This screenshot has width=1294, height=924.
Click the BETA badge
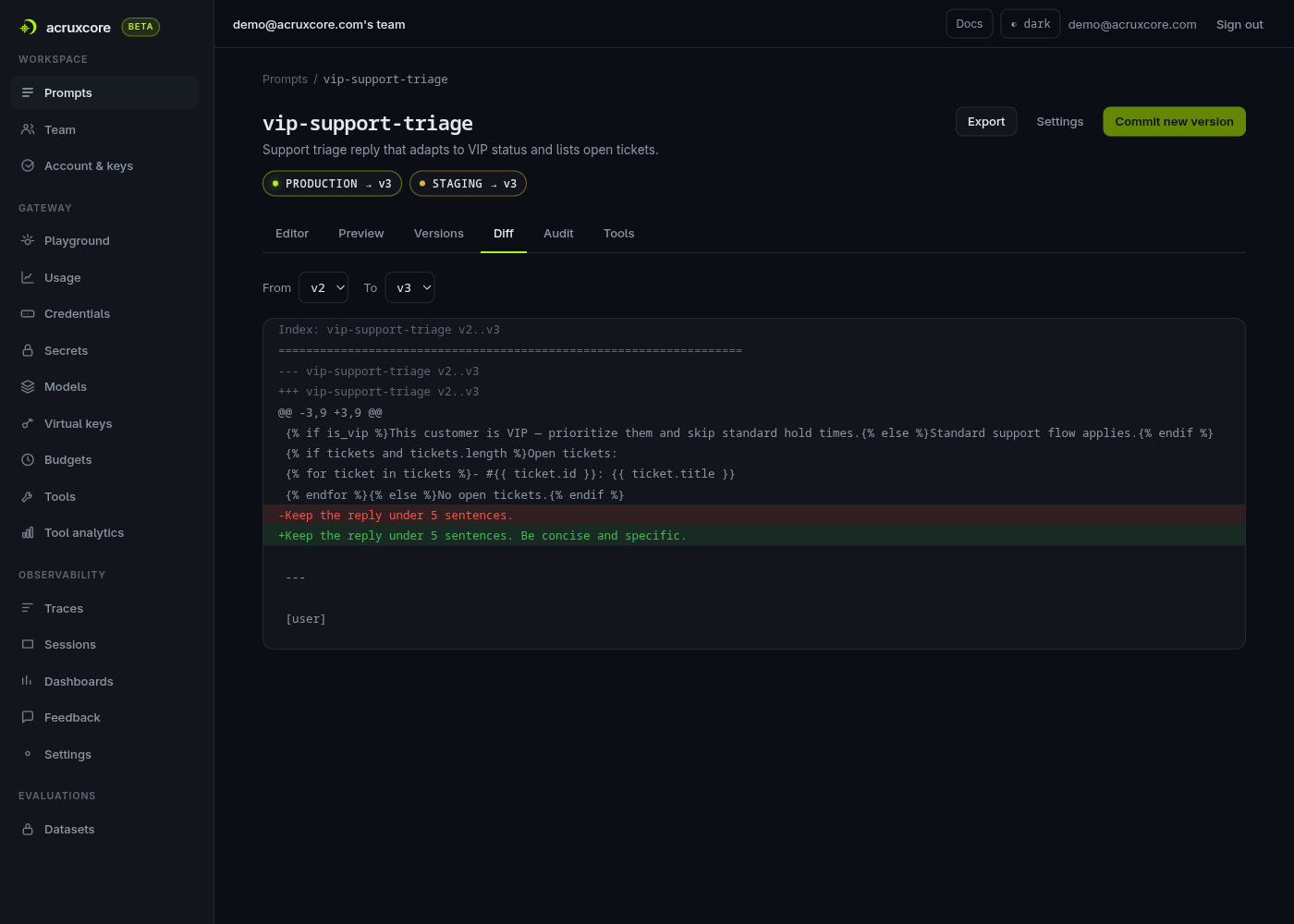[x=140, y=27]
